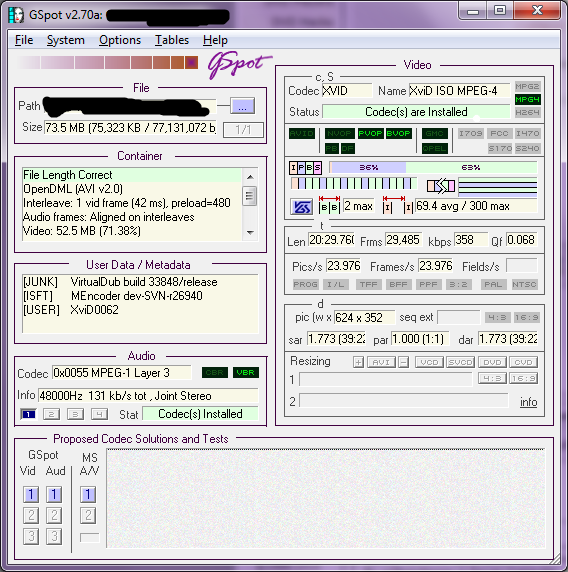The image size is (568, 572).
Task: Click the NTSC standard indicator
Action: click(524, 284)
